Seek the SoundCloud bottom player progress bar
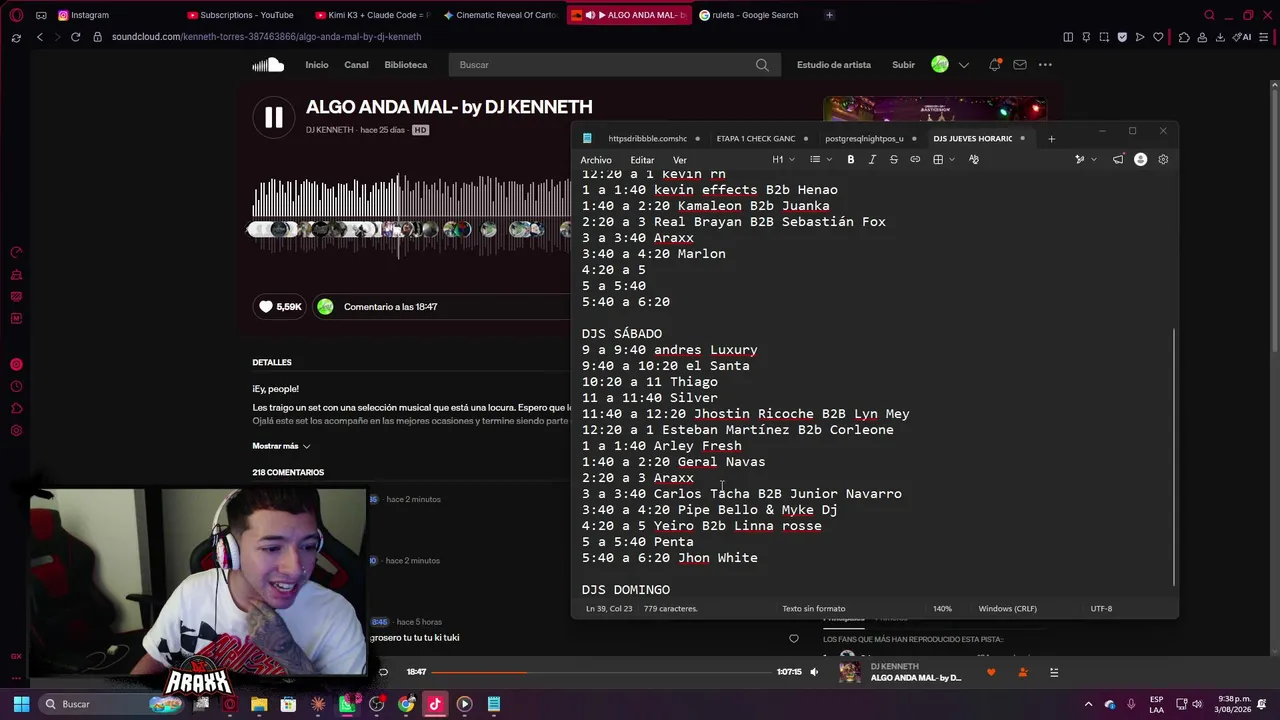Viewport: 1280px width, 720px height. tap(603, 672)
